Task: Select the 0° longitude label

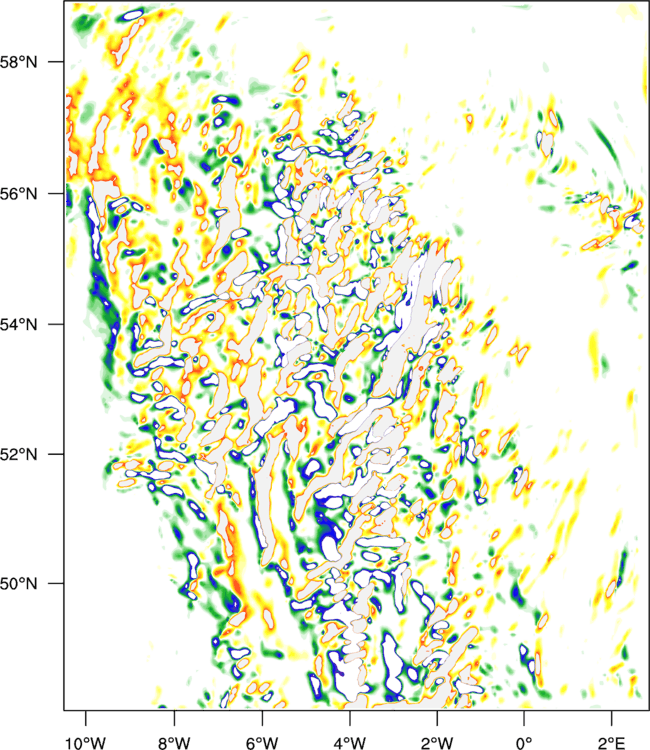Action: [x=524, y=742]
